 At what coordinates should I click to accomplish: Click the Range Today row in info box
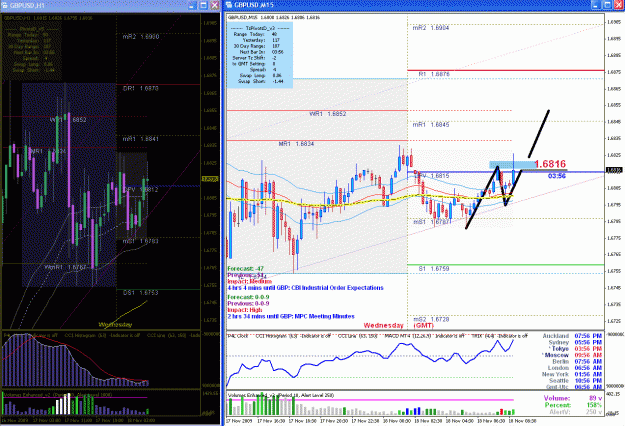[x=256, y=34]
